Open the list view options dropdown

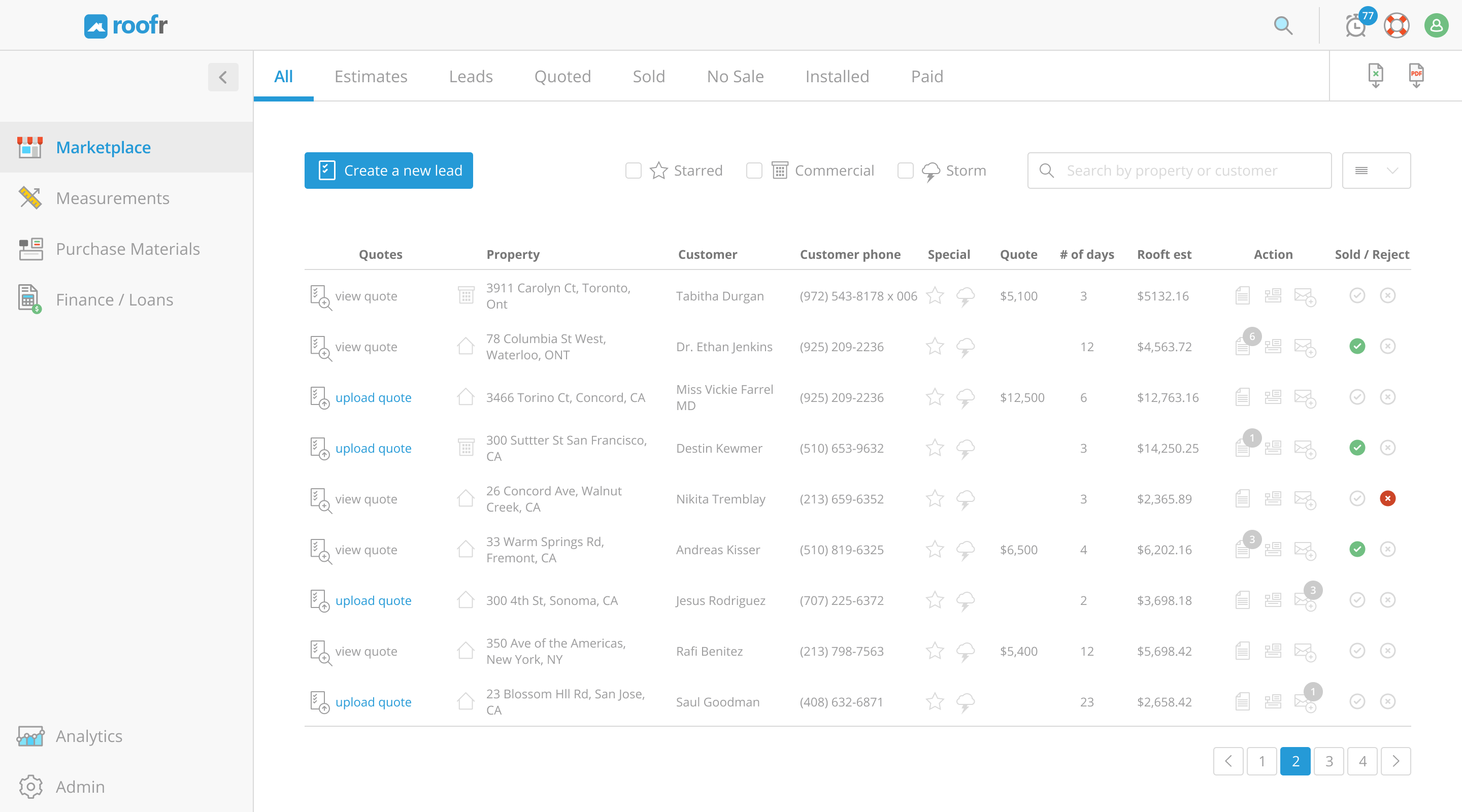[x=1376, y=171]
